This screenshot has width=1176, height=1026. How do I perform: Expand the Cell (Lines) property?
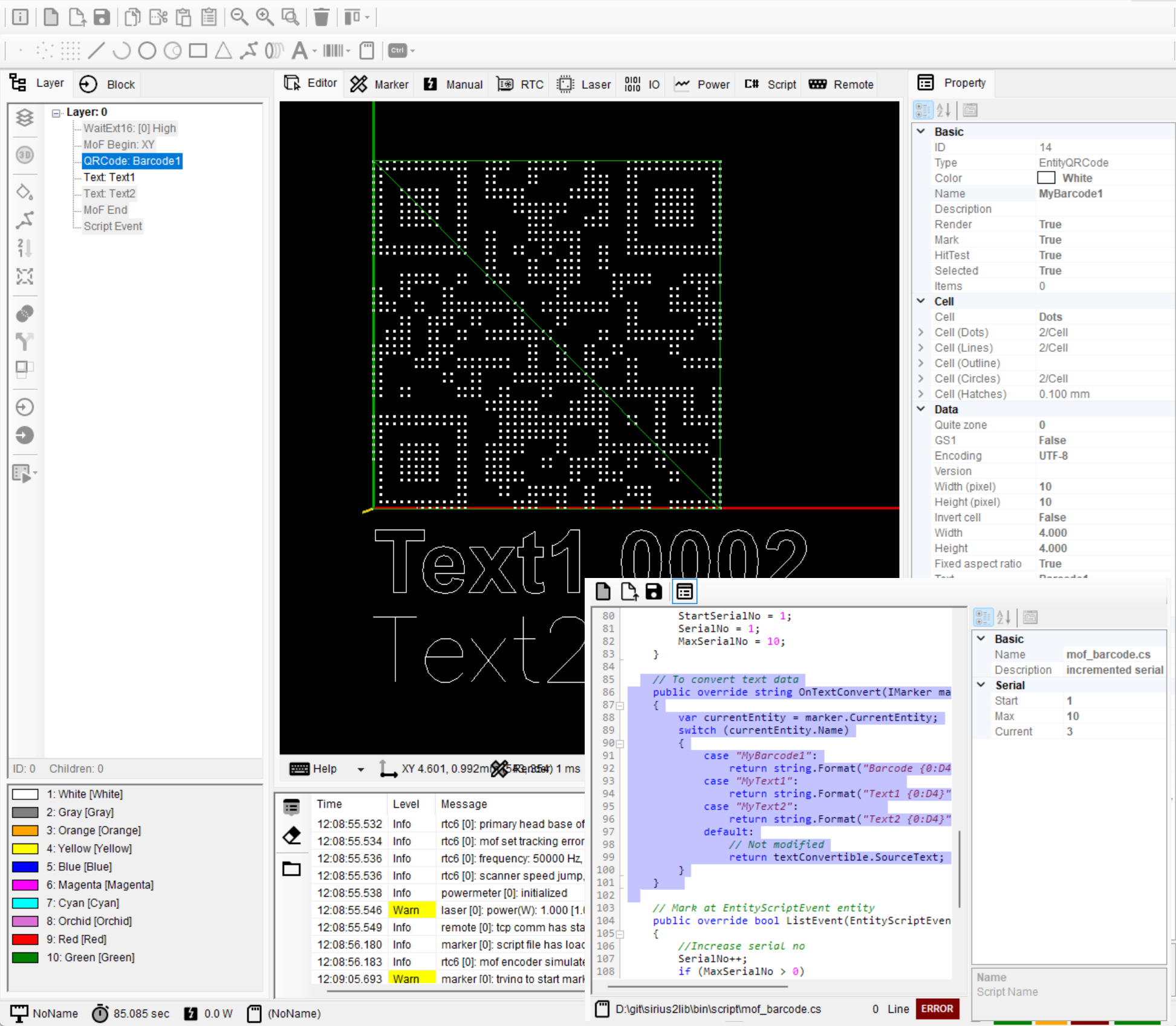[x=921, y=348]
